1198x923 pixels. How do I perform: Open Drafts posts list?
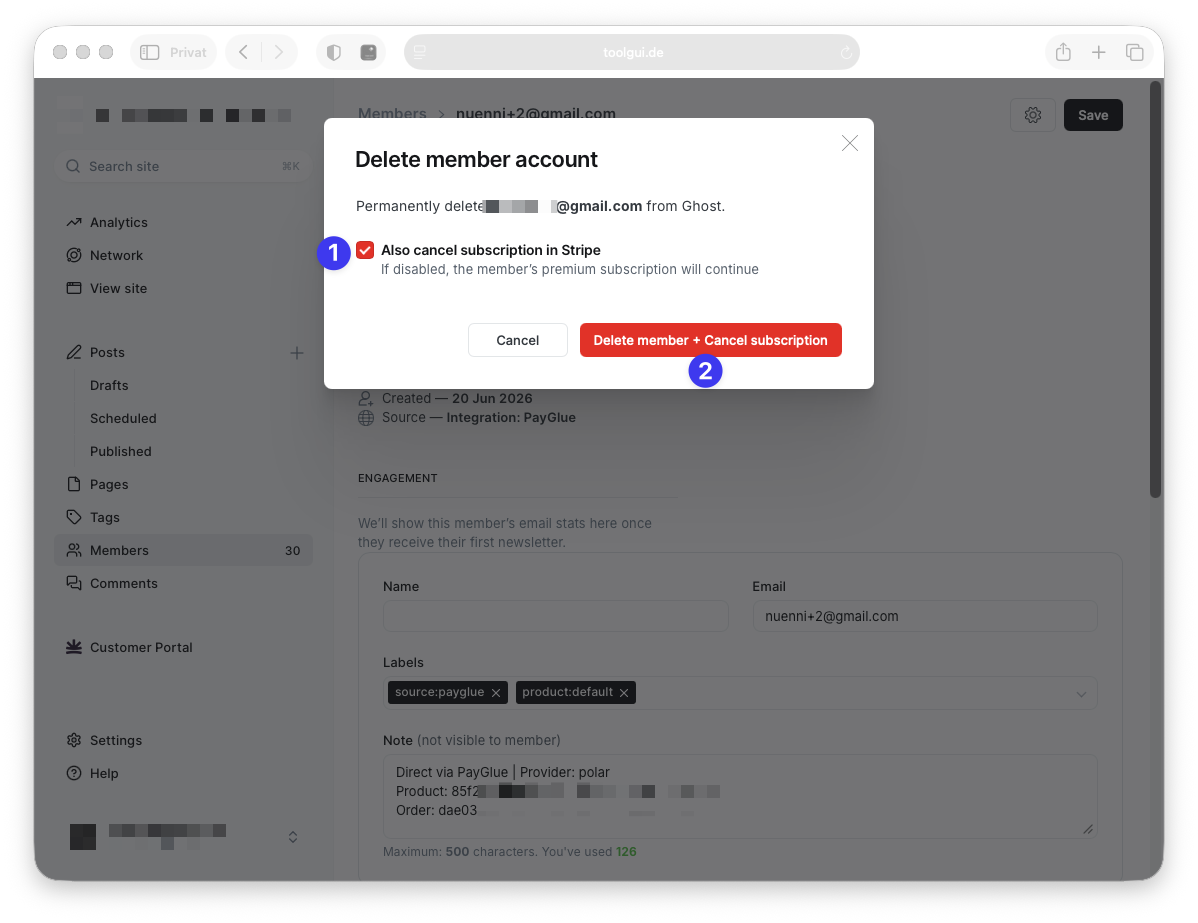pos(109,385)
